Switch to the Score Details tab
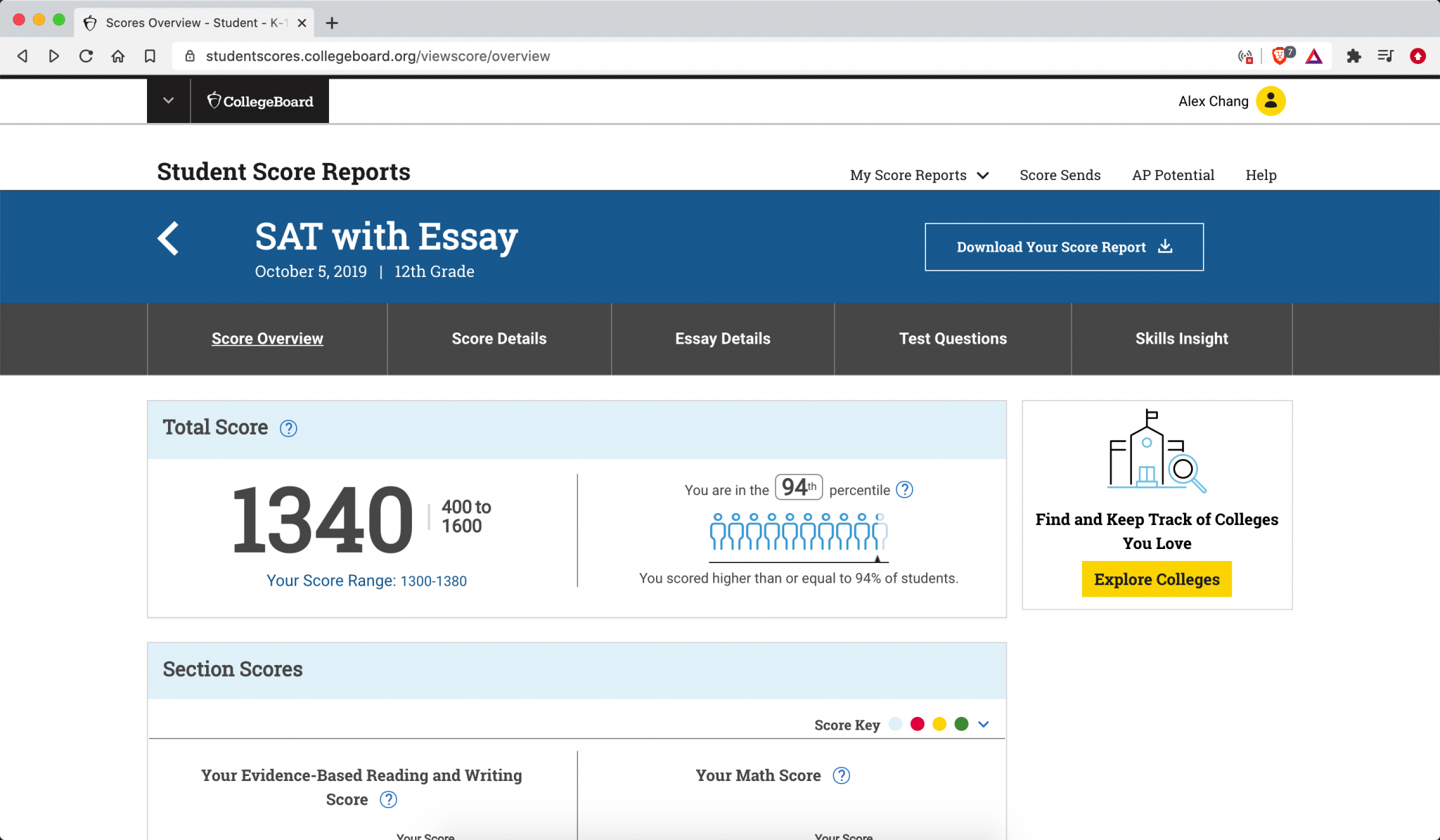The image size is (1440, 840). 499,339
